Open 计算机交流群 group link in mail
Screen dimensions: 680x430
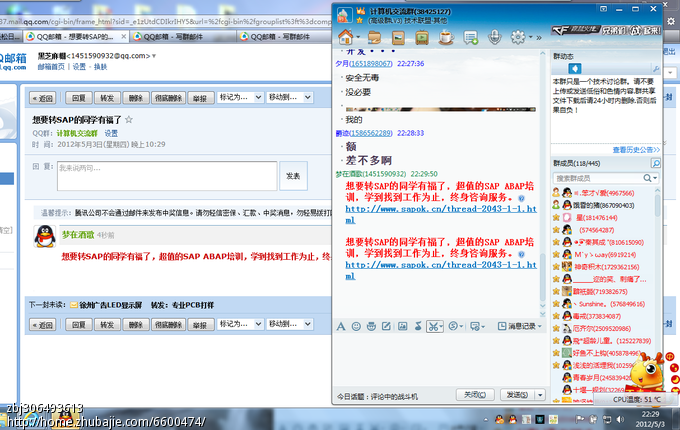pyautogui.click(x=77, y=134)
